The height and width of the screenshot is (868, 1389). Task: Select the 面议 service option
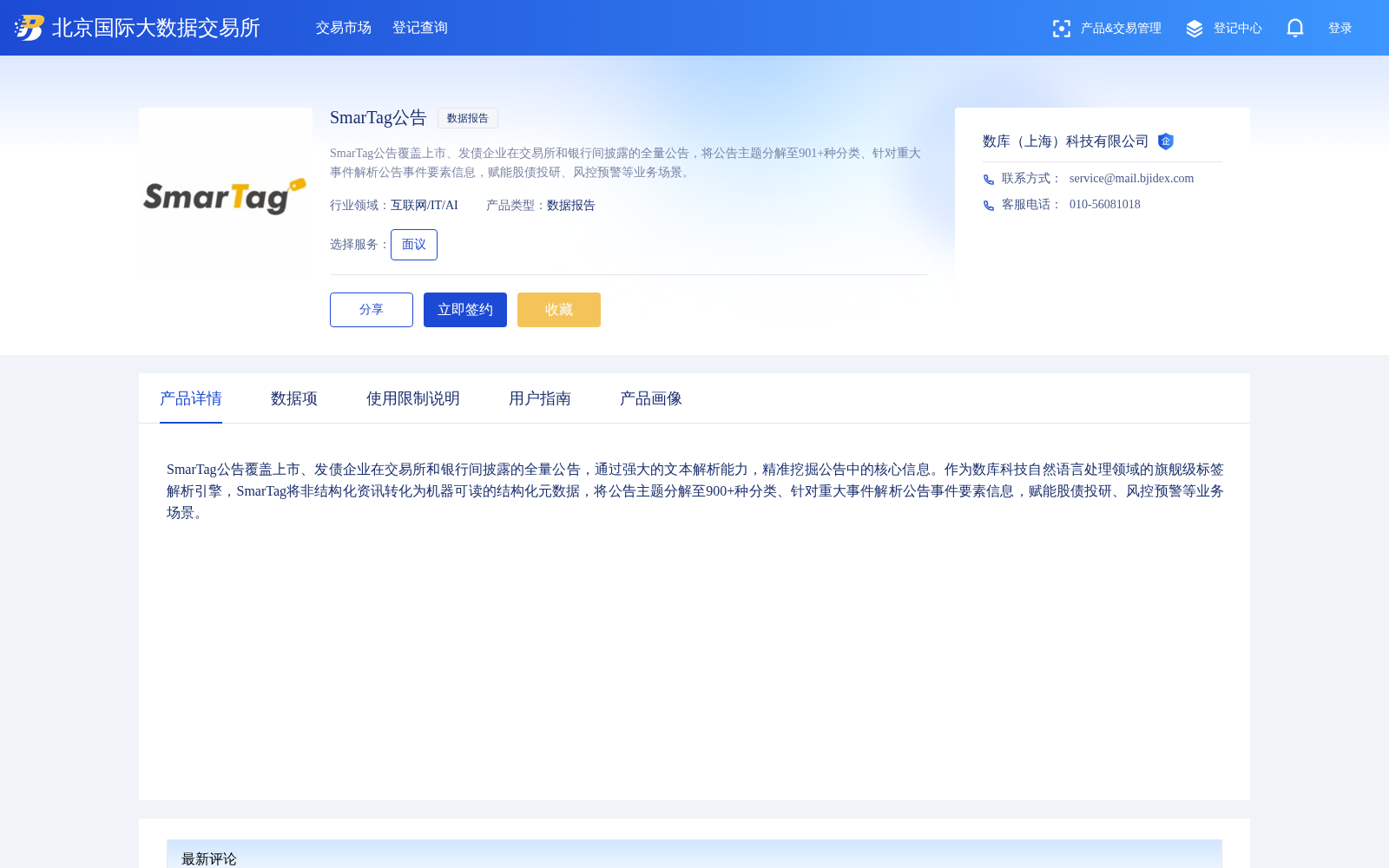(414, 245)
